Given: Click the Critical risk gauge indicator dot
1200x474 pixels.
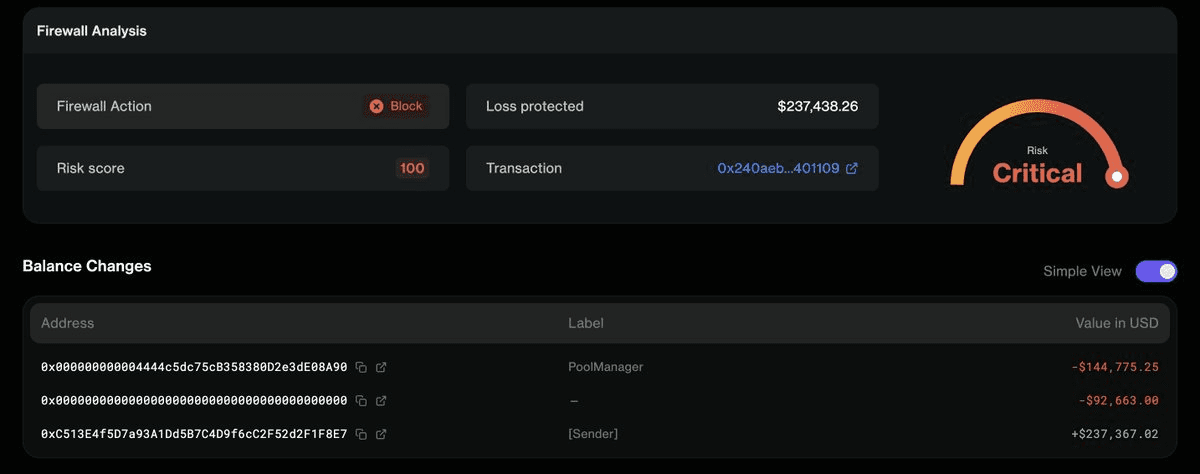Looking at the screenshot, I should [x=1117, y=177].
